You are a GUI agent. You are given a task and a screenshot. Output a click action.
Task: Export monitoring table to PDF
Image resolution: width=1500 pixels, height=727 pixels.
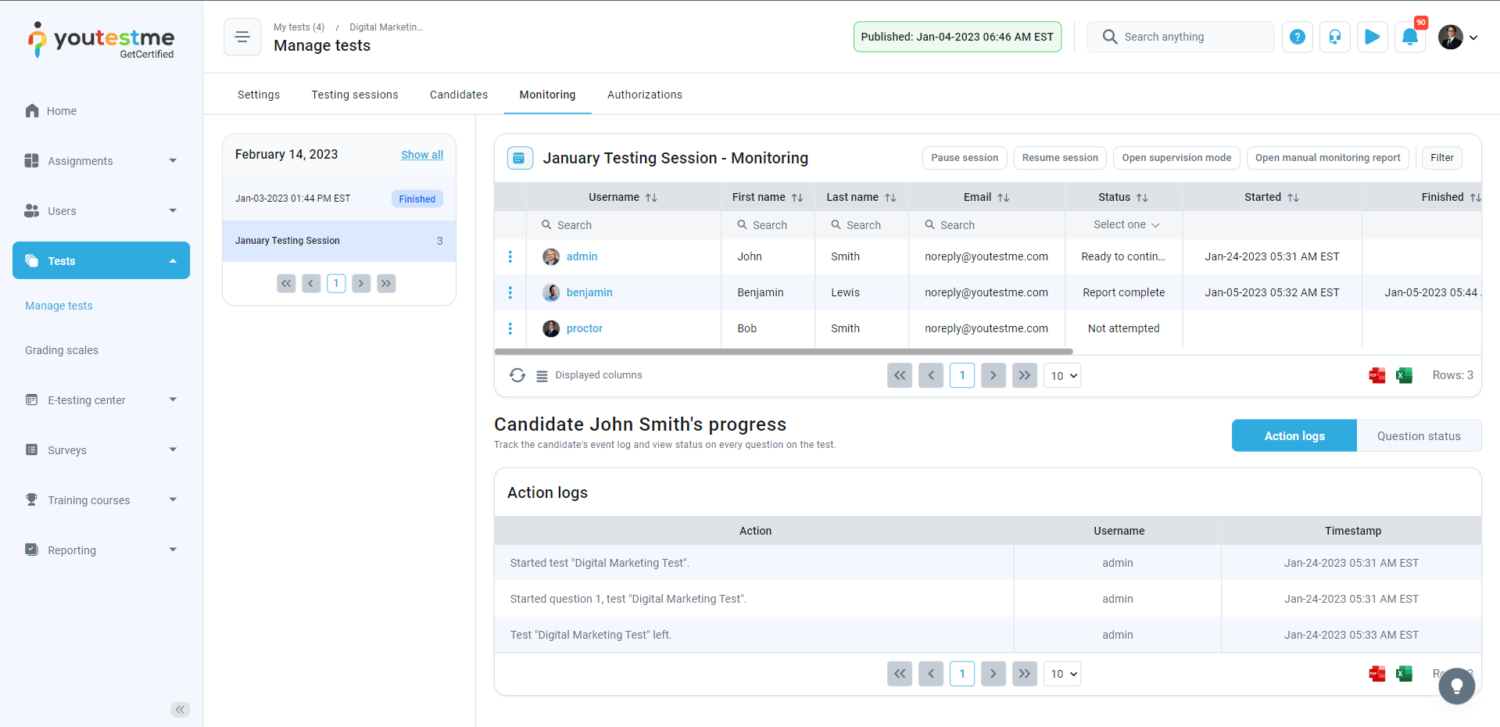(x=1377, y=375)
